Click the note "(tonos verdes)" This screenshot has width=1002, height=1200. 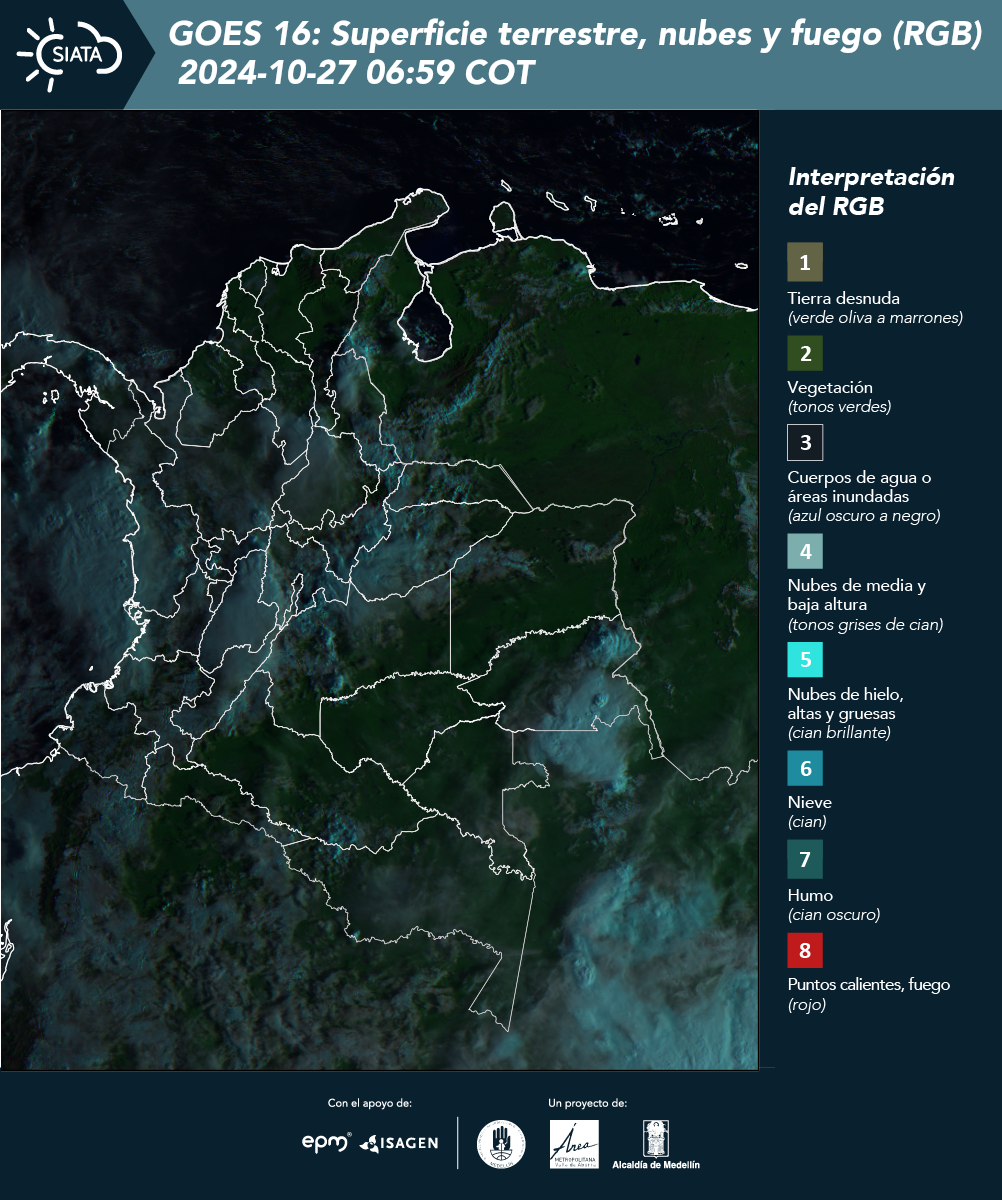(x=839, y=407)
